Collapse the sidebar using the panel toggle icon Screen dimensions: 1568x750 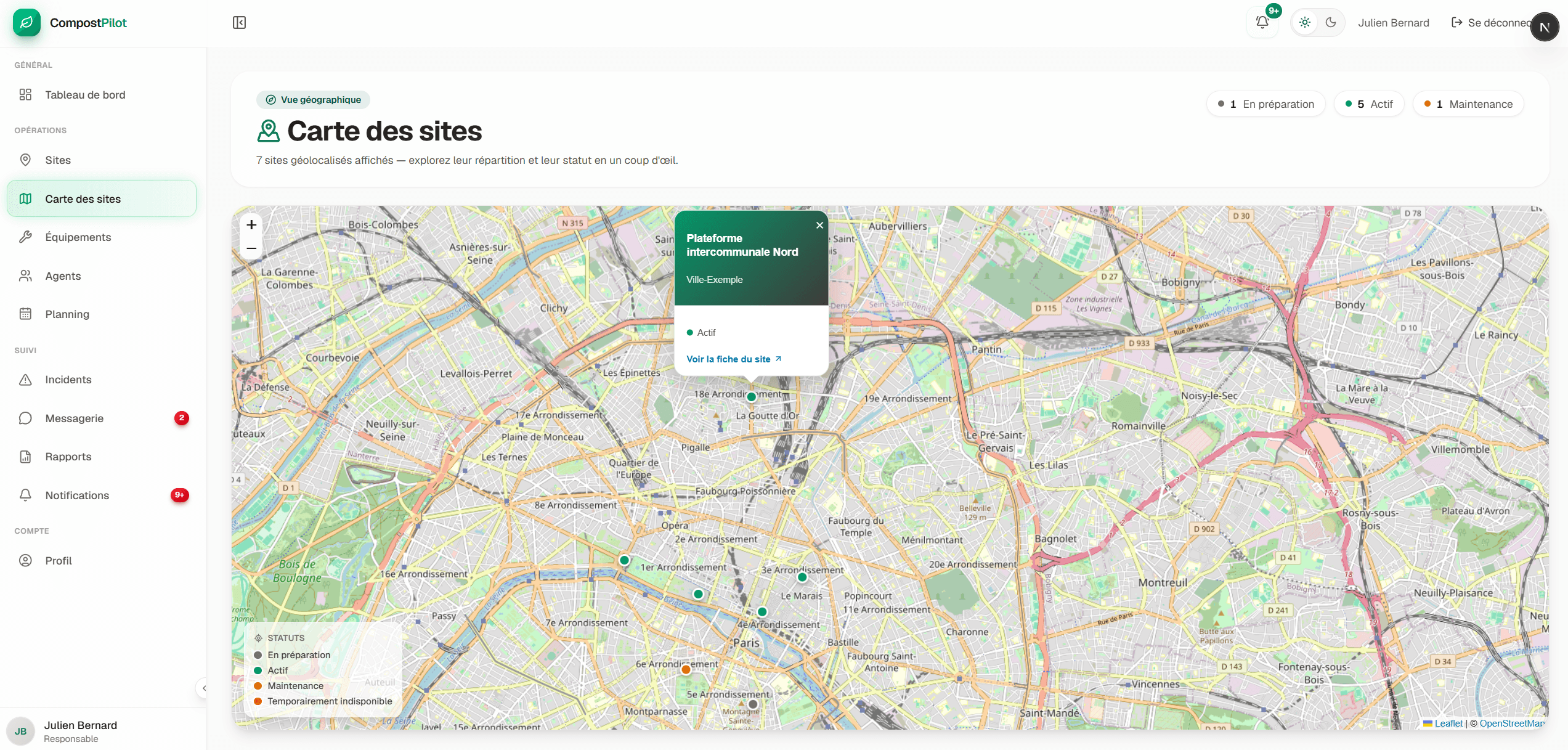click(x=239, y=23)
